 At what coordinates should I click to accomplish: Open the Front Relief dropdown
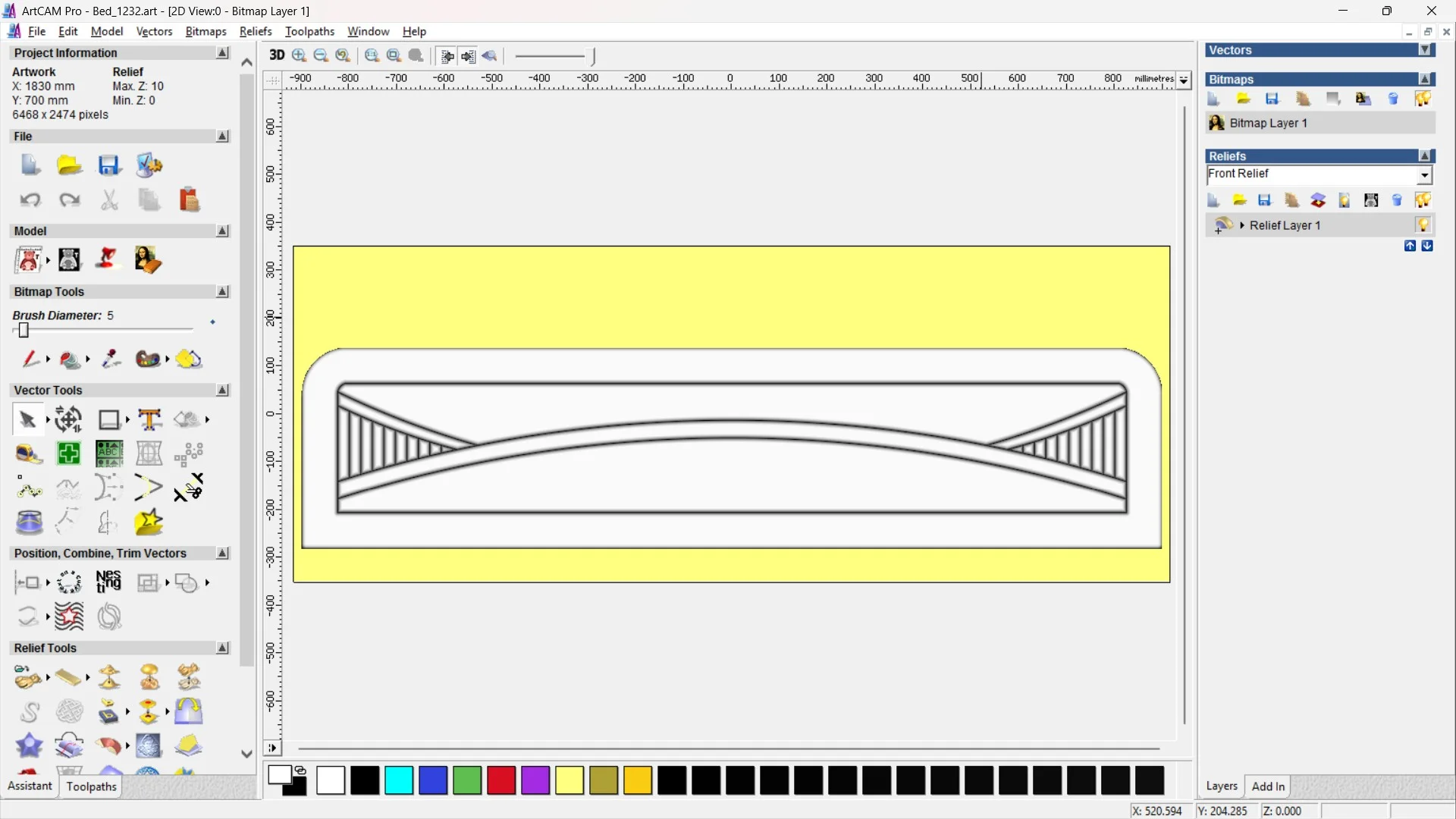(1424, 175)
